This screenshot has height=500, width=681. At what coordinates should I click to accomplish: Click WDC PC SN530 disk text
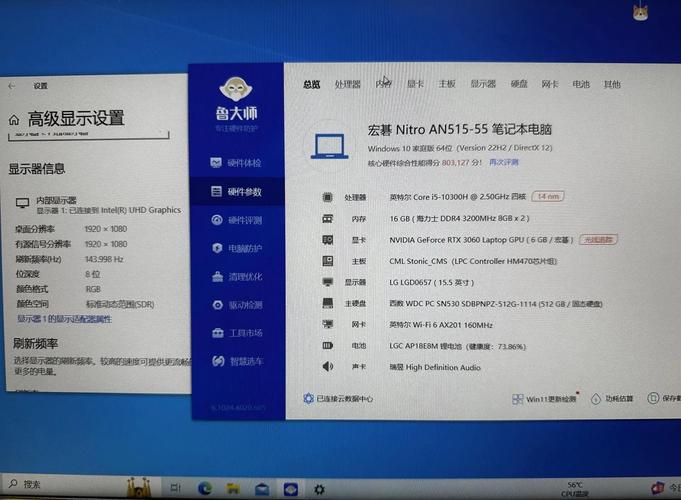click(x=496, y=304)
